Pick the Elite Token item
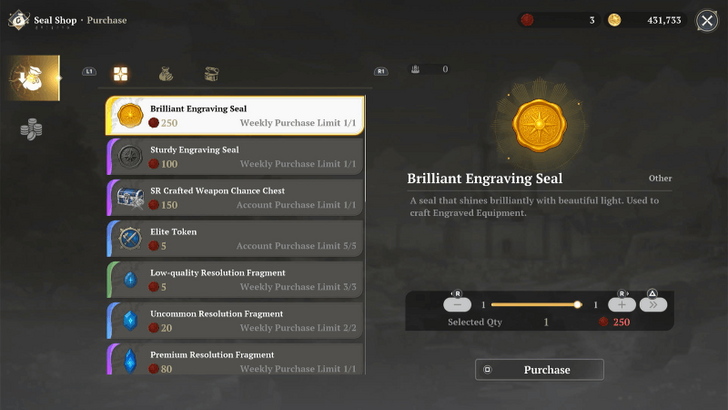Viewport: 728px width, 410px height. [x=235, y=239]
